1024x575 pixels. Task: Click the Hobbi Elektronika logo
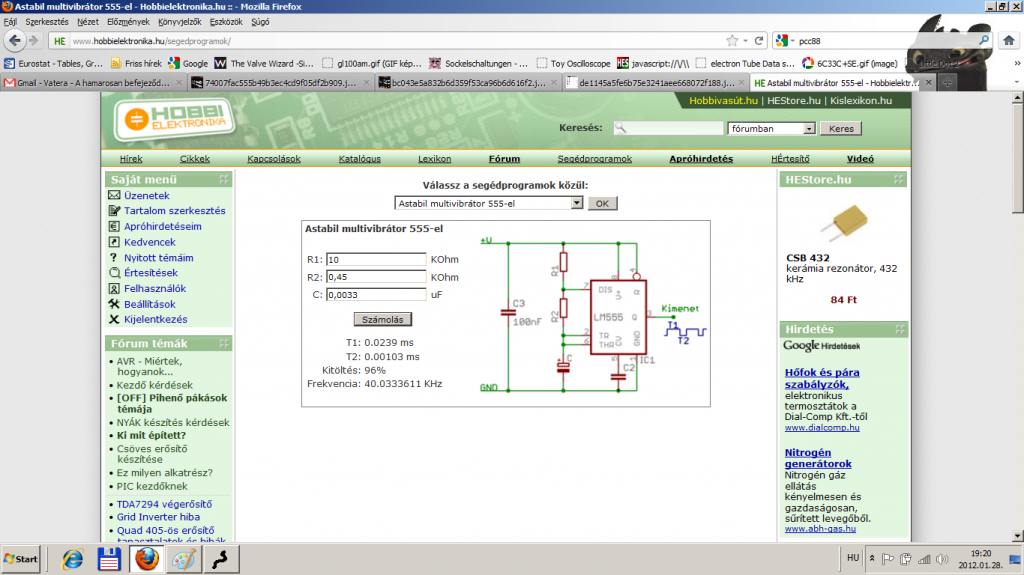click(174, 119)
